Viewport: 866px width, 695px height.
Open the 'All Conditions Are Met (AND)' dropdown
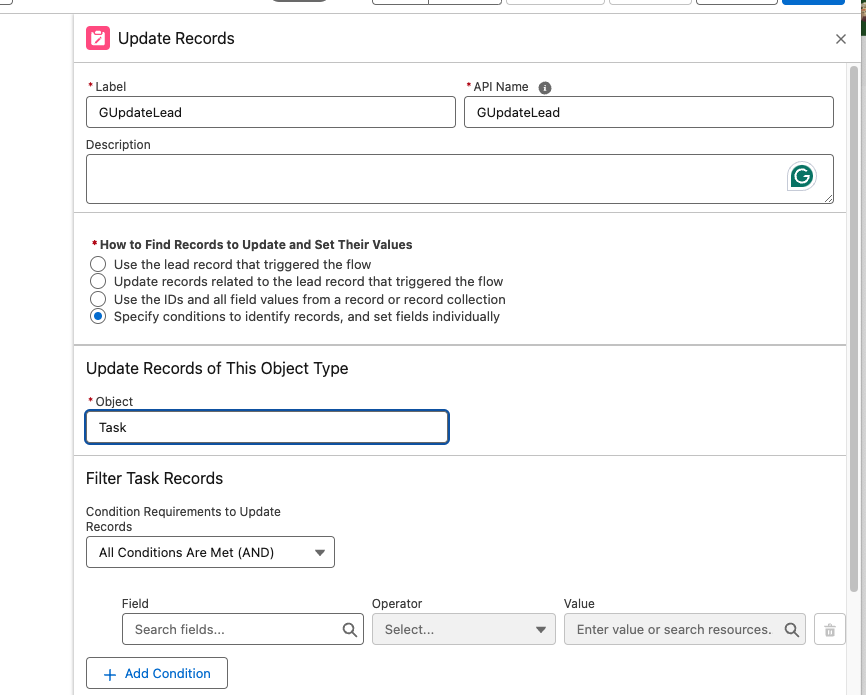point(210,552)
